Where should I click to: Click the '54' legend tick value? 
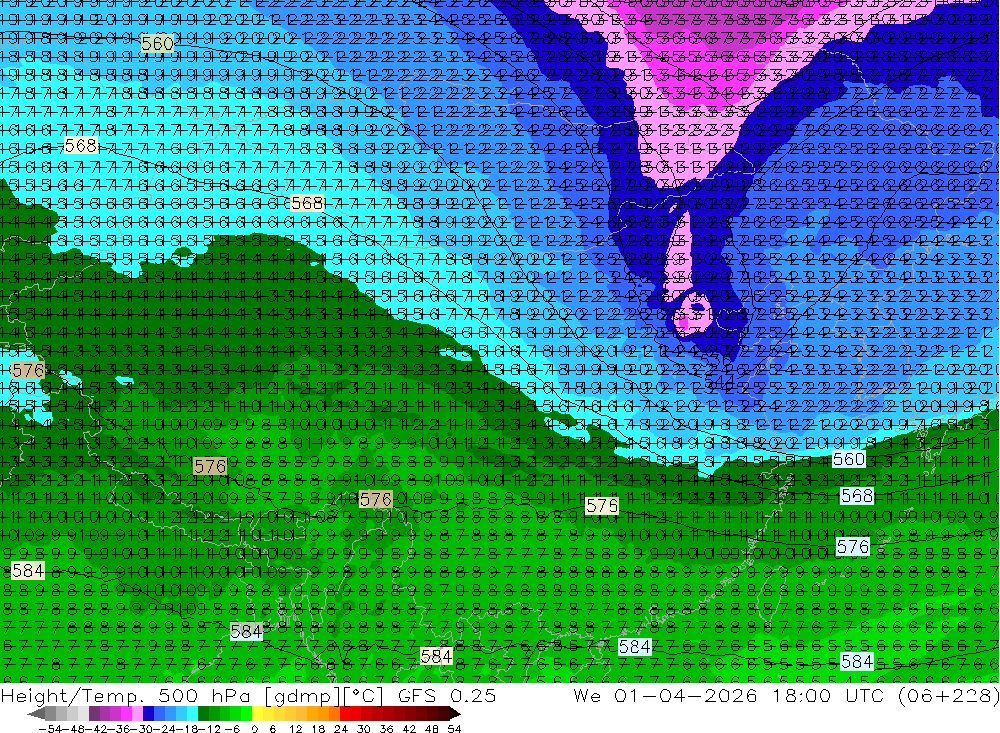(454, 728)
